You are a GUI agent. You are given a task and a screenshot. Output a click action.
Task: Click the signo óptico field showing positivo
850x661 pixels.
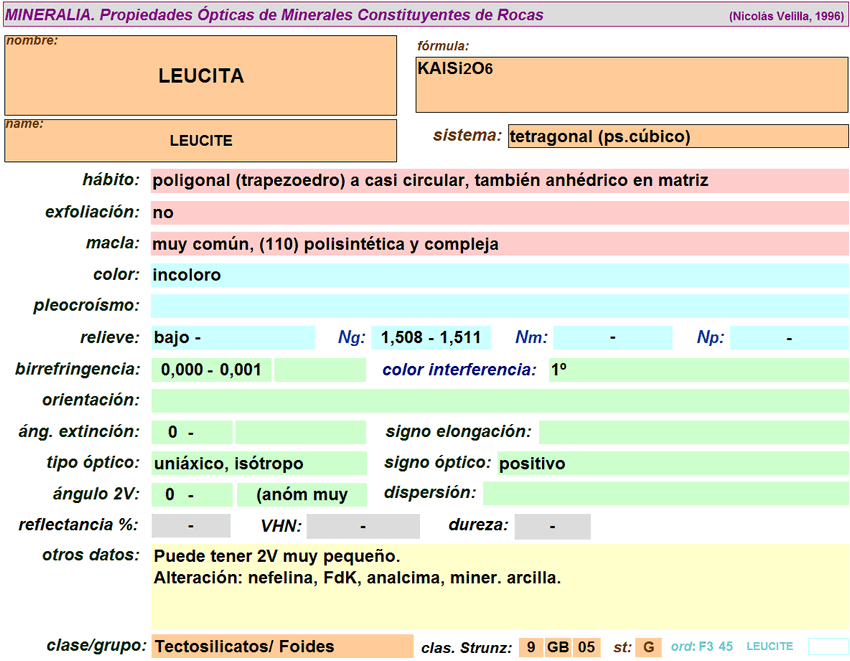click(671, 464)
